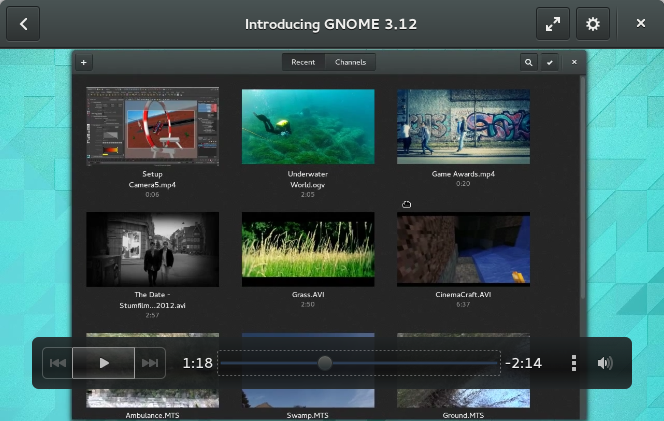Click the playback seek slider knob
The width and height of the screenshot is (664, 421).
pyautogui.click(x=325, y=363)
